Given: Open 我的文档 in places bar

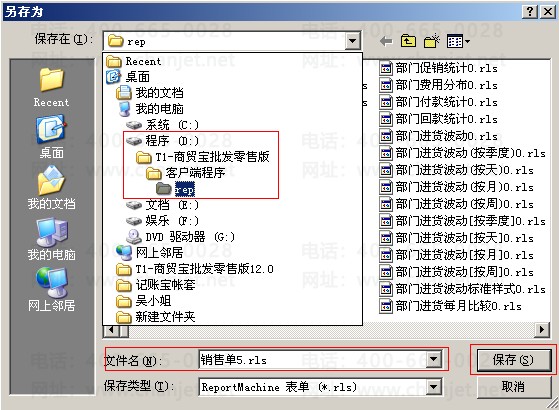Looking at the screenshot, I should click(x=51, y=187).
